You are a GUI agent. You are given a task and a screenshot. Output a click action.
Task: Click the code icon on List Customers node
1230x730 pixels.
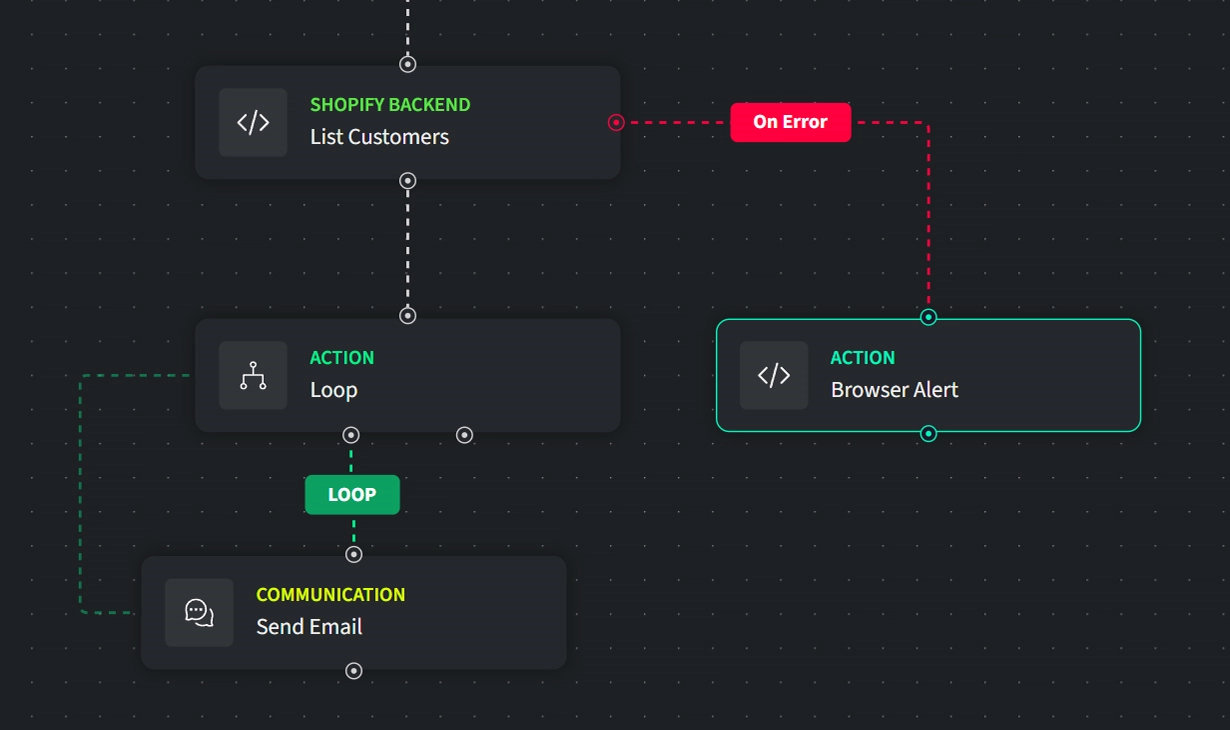pyautogui.click(x=253, y=122)
